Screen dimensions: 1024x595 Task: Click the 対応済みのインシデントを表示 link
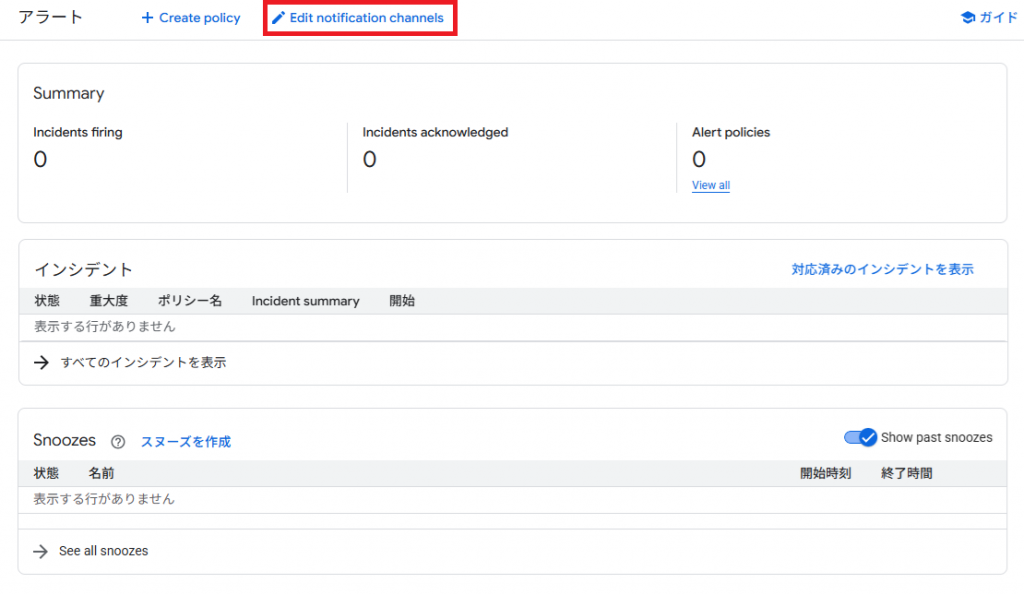[x=882, y=269]
